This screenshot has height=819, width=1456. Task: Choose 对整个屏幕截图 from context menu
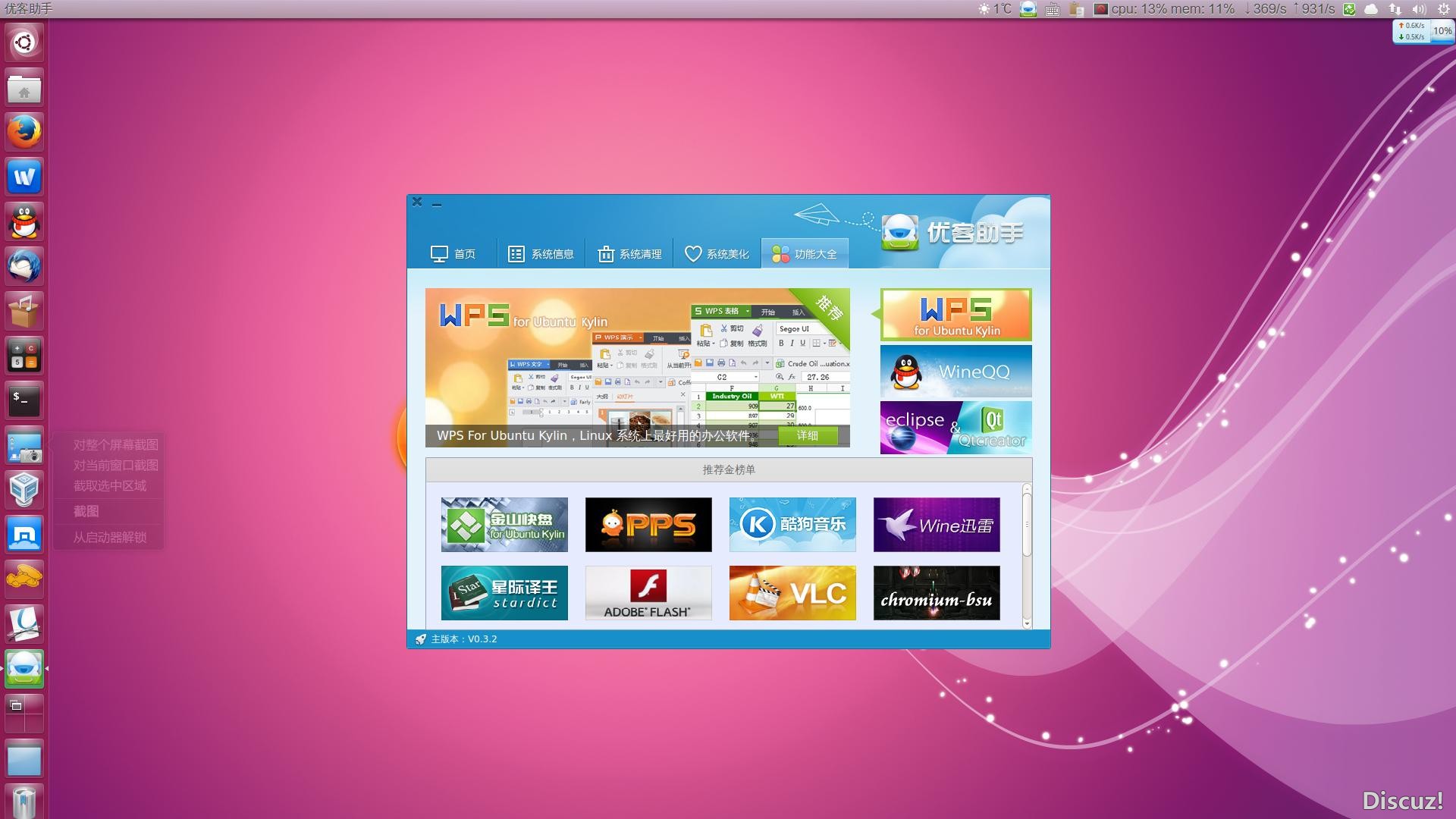(x=115, y=445)
